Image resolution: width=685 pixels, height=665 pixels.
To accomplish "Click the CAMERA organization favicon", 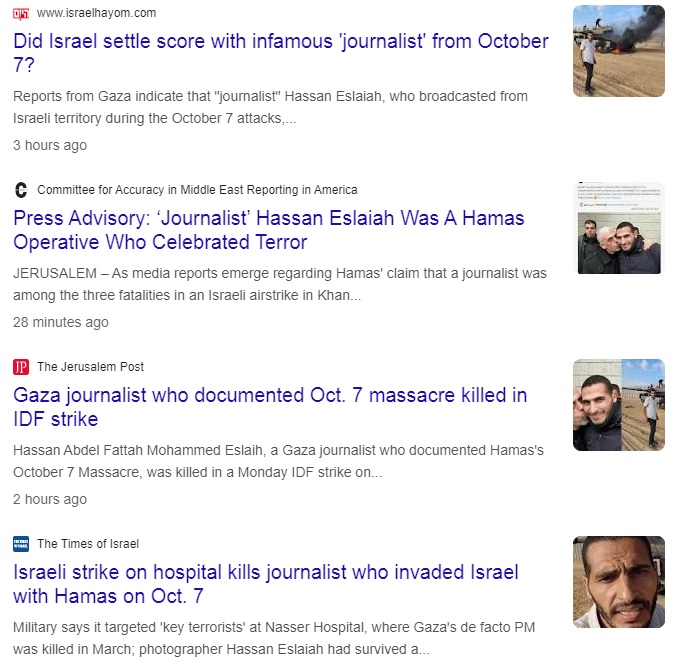I will 21,190.
